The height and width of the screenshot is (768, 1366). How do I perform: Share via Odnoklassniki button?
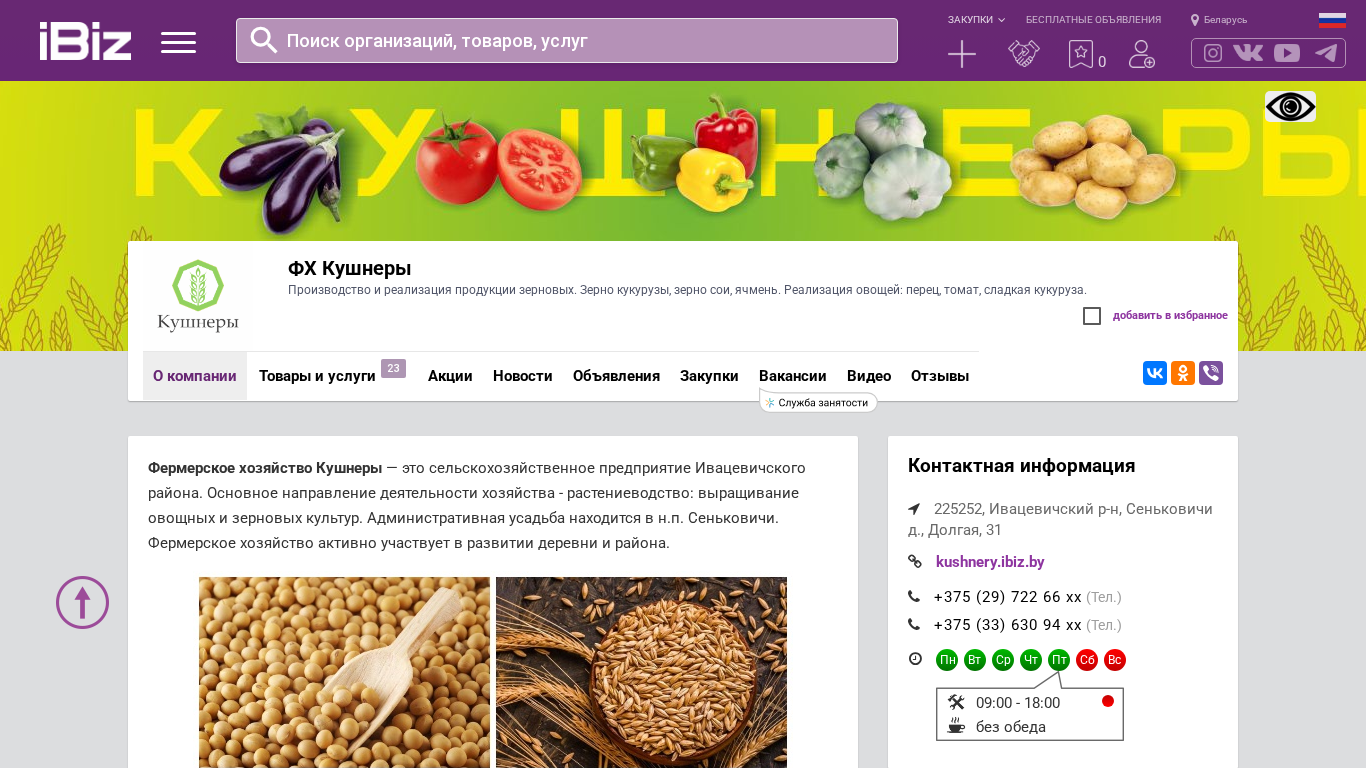(x=1183, y=373)
